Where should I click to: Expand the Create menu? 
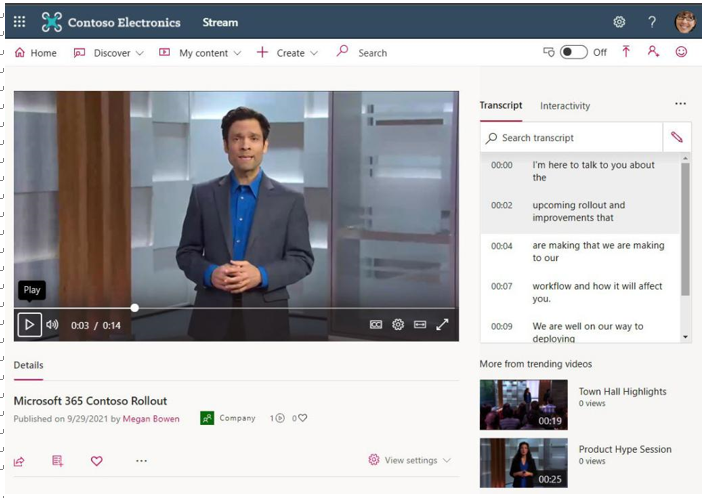[x=287, y=53]
